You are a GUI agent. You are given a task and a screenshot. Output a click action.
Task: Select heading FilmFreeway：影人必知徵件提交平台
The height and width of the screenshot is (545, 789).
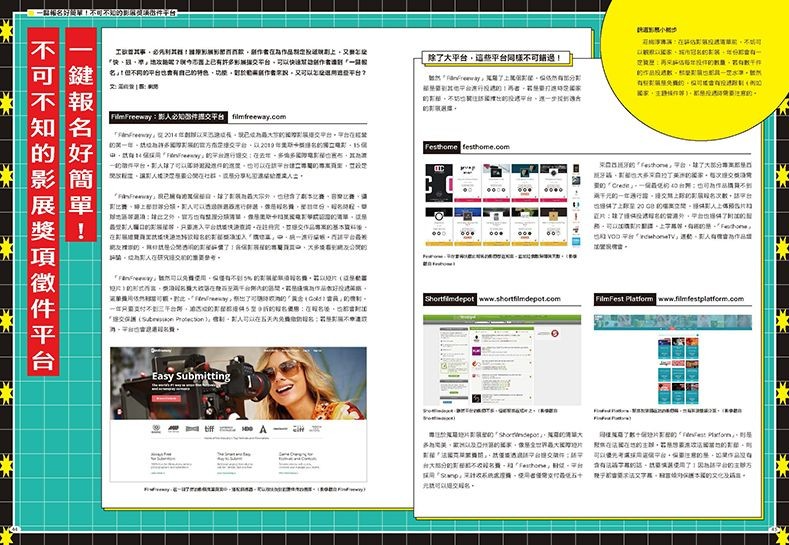(x=168, y=117)
